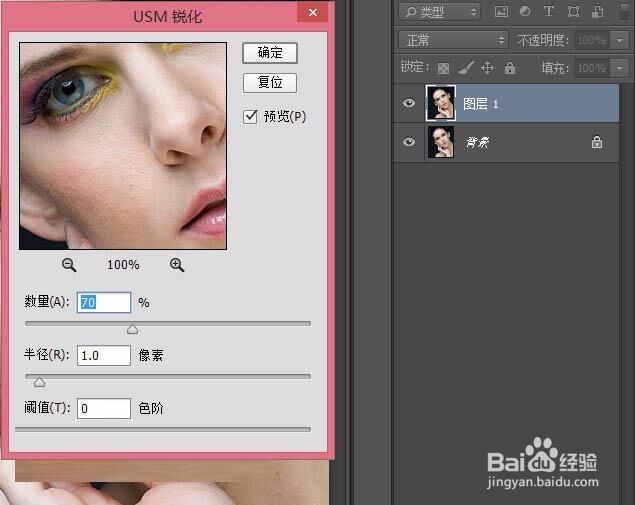The height and width of the screenshot is (505, 635).
Task: Open the 正常 blend mode dropdown
Action: (x=453, y=40)
